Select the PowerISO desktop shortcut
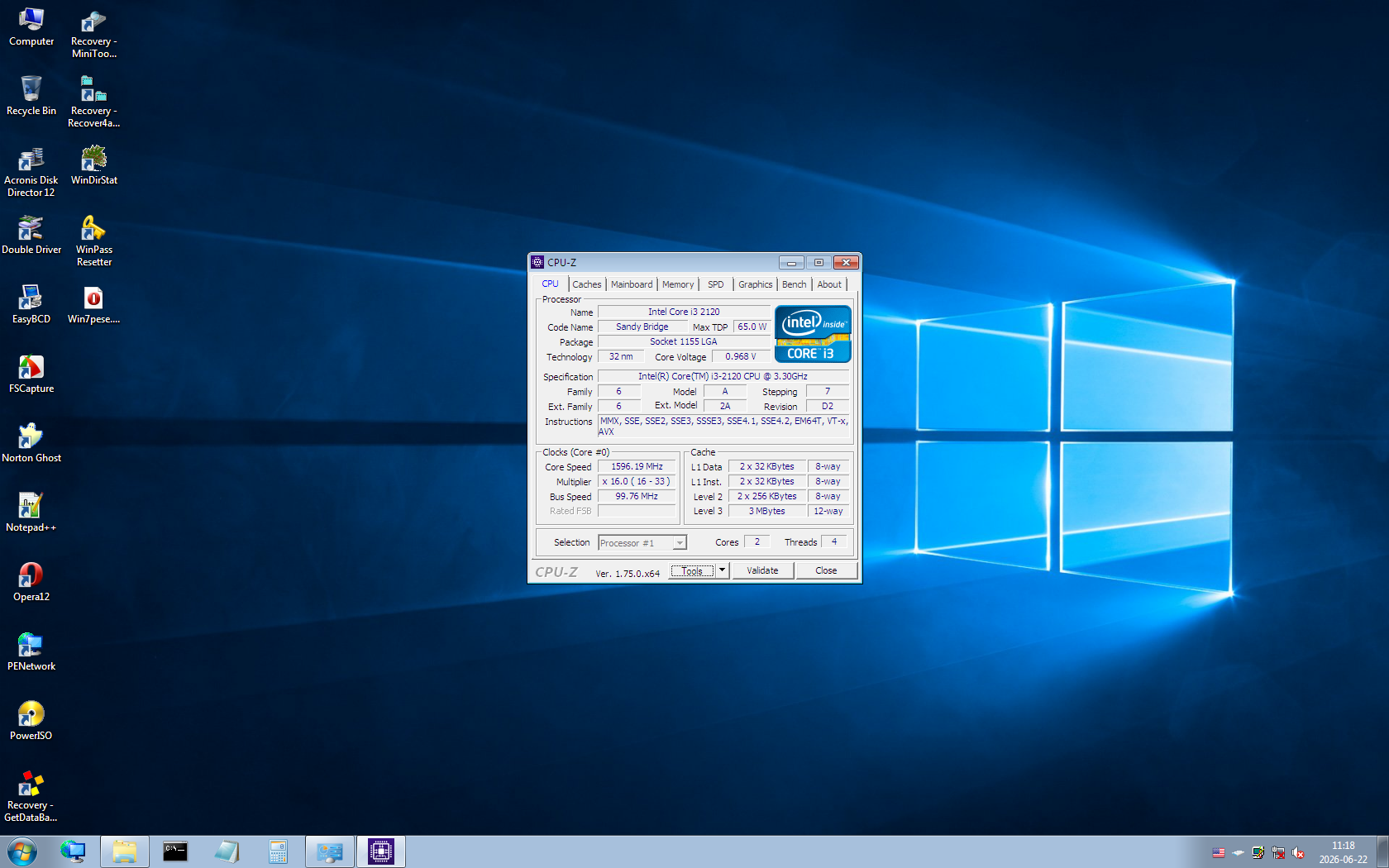Screen dimensions: 1389x868 pyautogui.click(x=31, y=721)
